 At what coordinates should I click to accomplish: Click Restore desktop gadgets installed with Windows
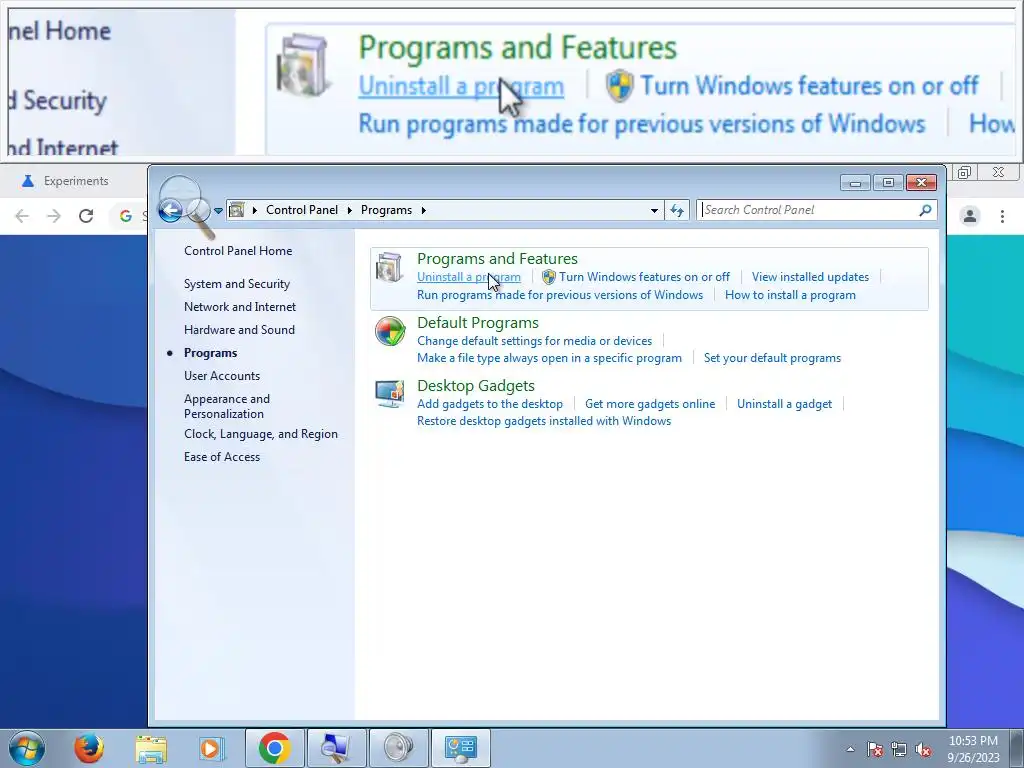click(x=544, y=421)
